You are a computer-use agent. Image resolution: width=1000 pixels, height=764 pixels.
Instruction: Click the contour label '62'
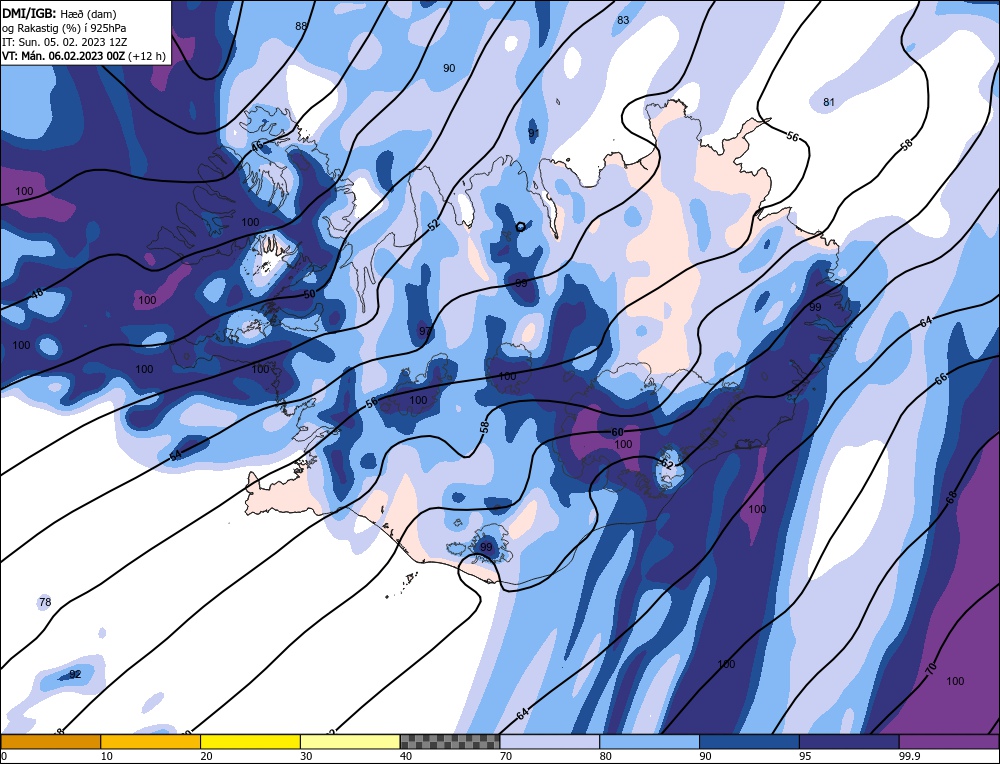pyautogui.click(x=667, y=464)
